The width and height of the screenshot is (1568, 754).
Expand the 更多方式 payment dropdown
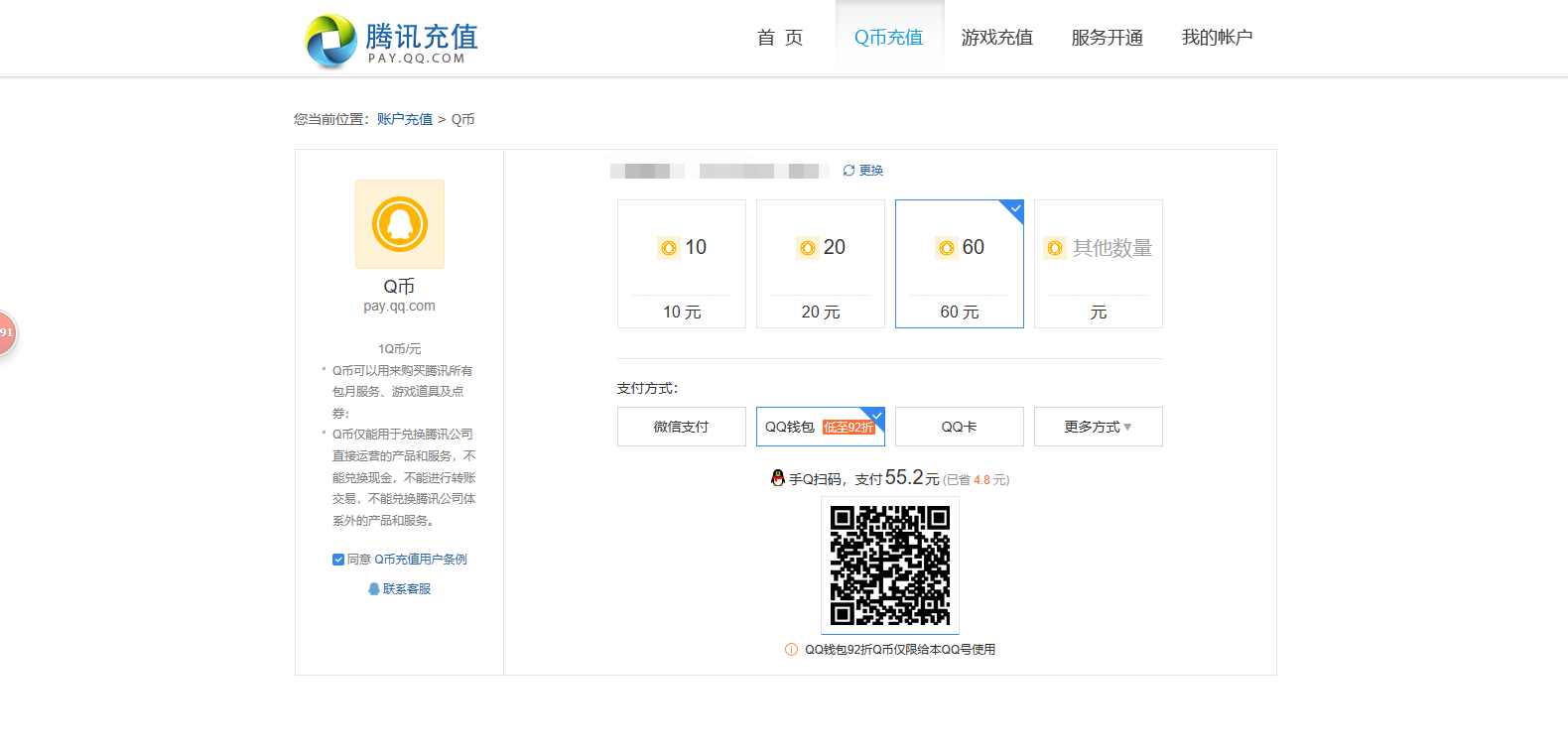point(1099,427)
